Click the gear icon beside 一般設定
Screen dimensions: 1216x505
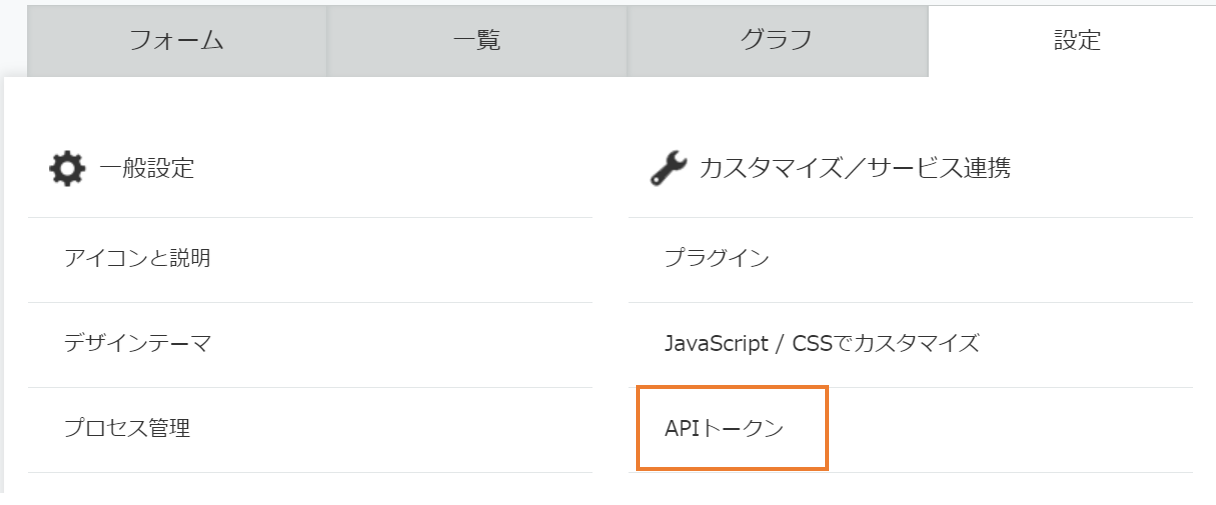[x=67, y=168]
